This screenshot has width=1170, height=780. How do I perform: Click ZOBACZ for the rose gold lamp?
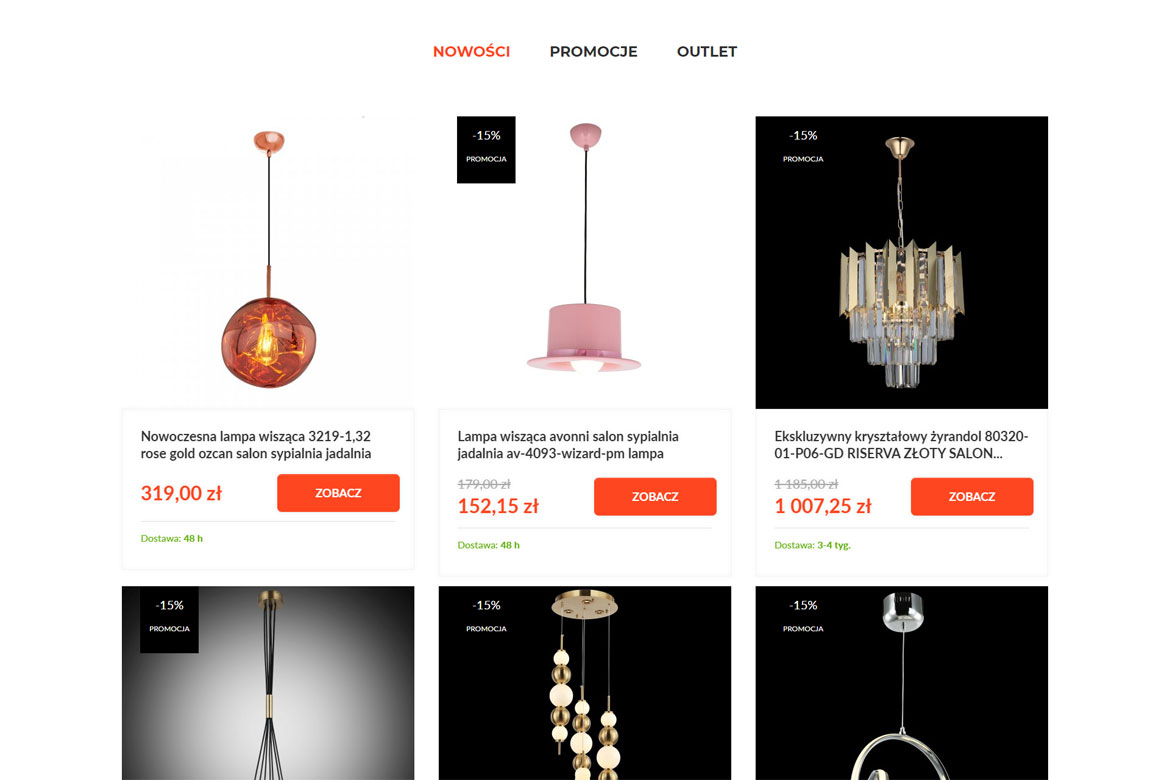[x=338, y=493]
